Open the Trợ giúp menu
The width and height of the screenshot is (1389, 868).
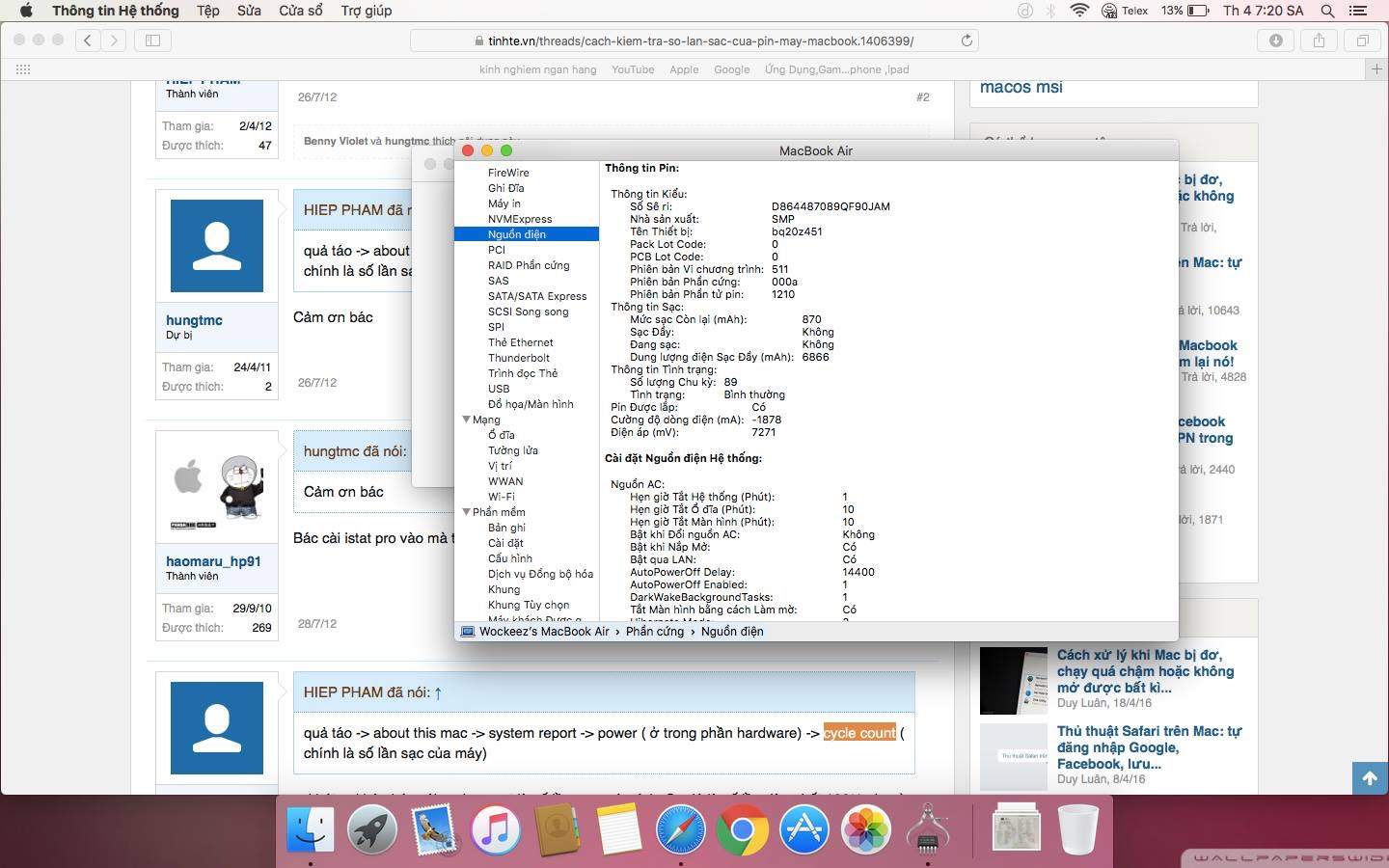click(367, 11)
